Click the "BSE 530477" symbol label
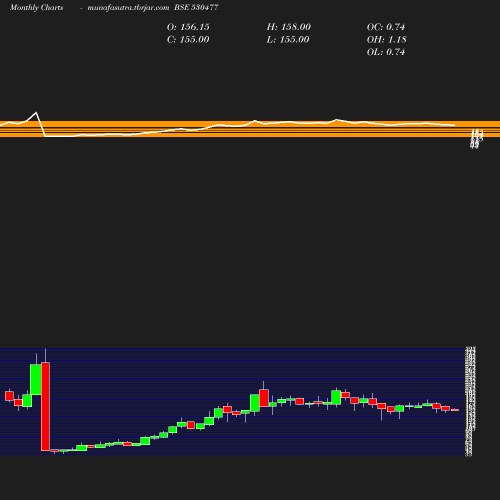 tap(196, 7)
